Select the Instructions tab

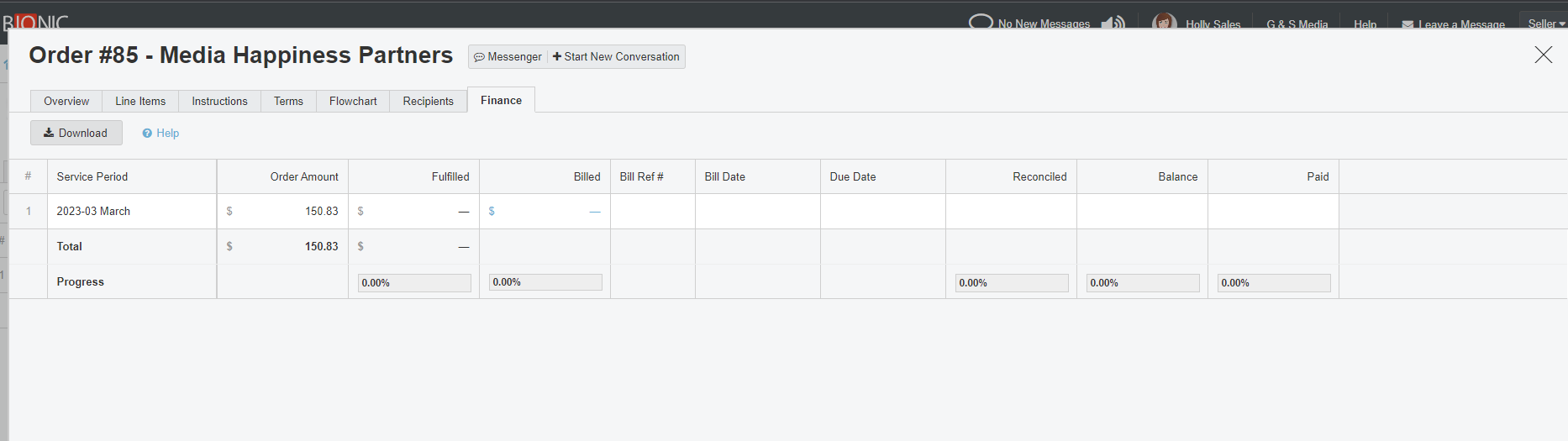tap(219, 101)
